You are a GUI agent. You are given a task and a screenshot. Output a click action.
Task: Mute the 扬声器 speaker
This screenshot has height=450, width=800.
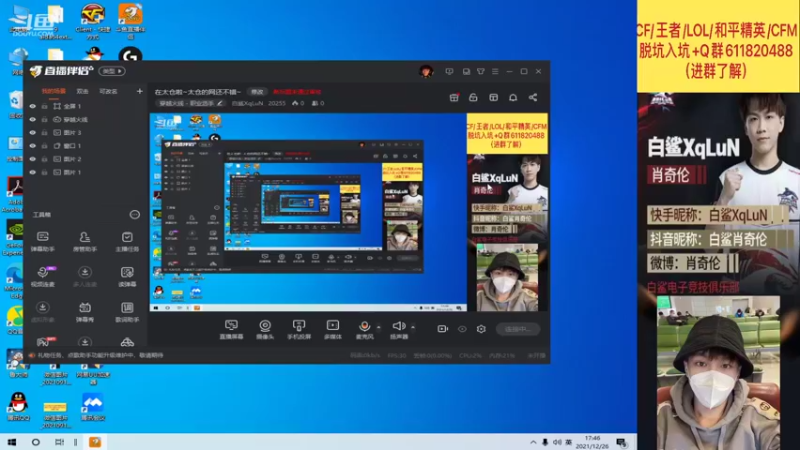398,326
